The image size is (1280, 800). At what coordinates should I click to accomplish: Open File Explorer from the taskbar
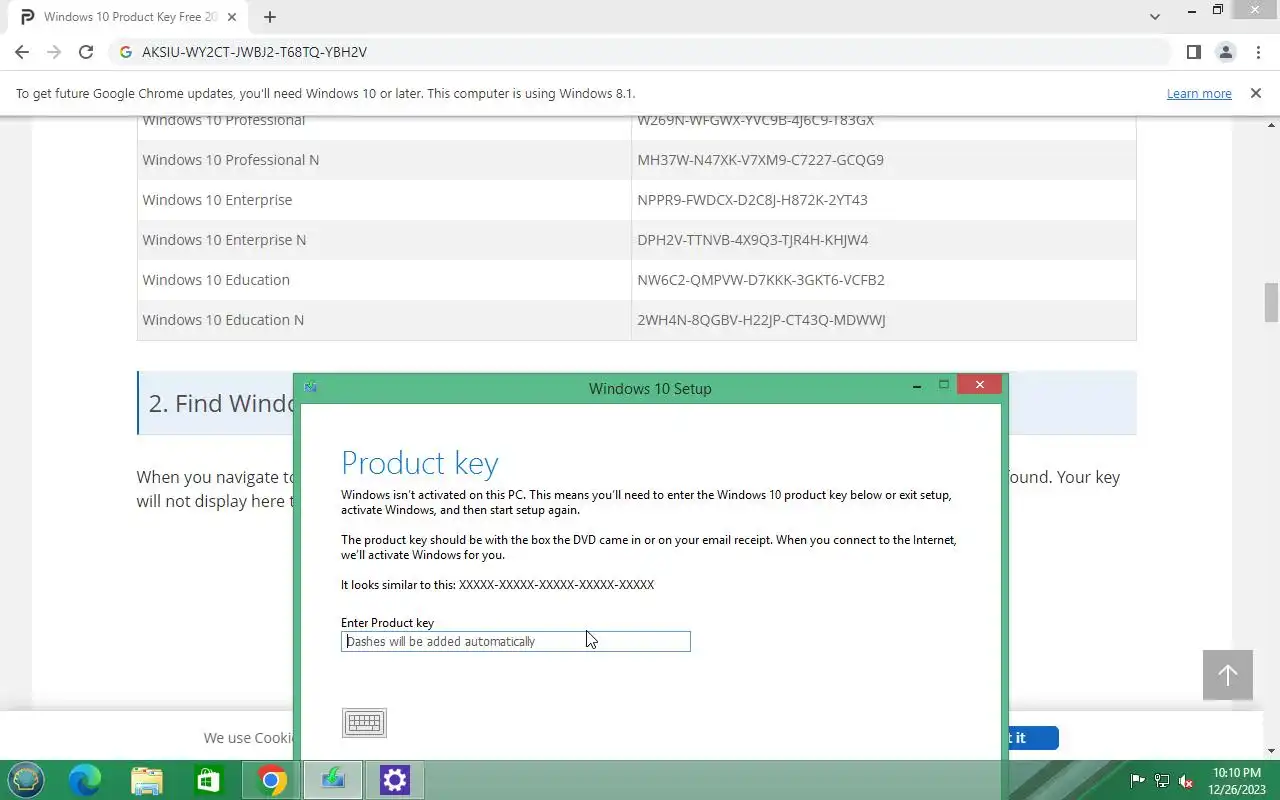[x=147, y=780]
